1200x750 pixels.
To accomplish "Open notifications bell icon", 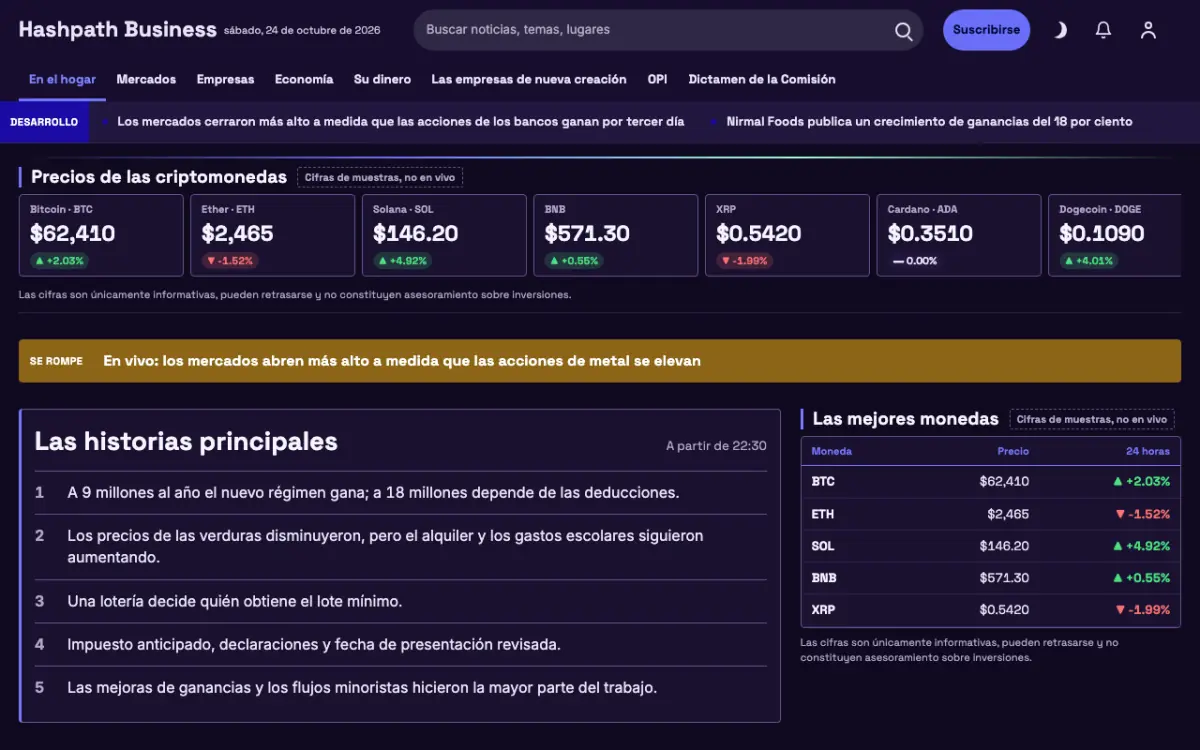I will tap(1103, 30).
